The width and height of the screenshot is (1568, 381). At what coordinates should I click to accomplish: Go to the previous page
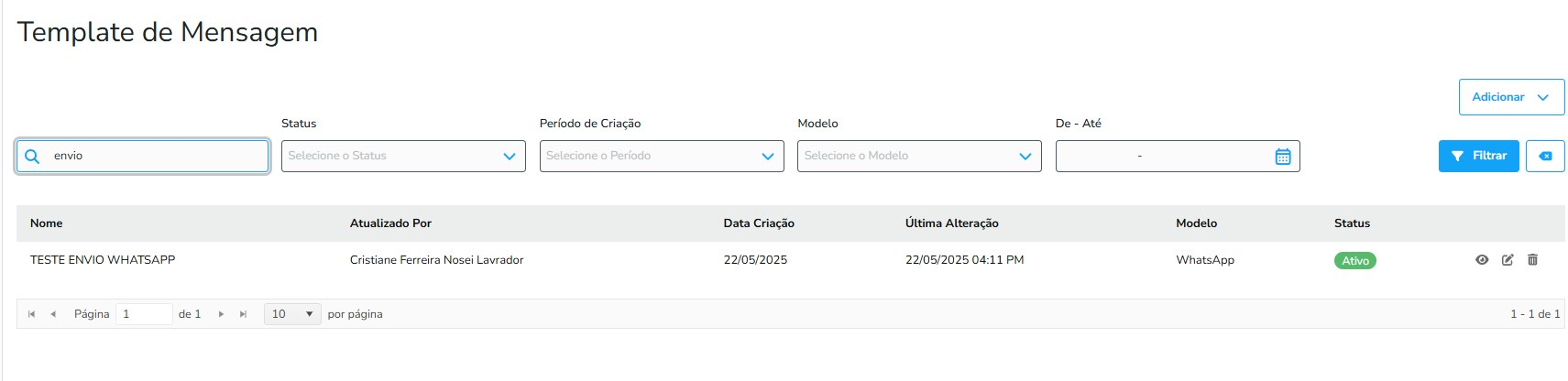tap(53, 314)
